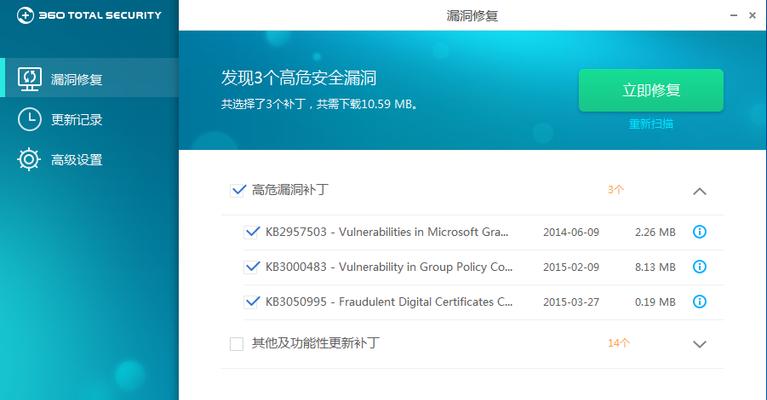Uncheck the 高危漏洞补丁 group checkbox
767x400 pixels.
[237, 190]
